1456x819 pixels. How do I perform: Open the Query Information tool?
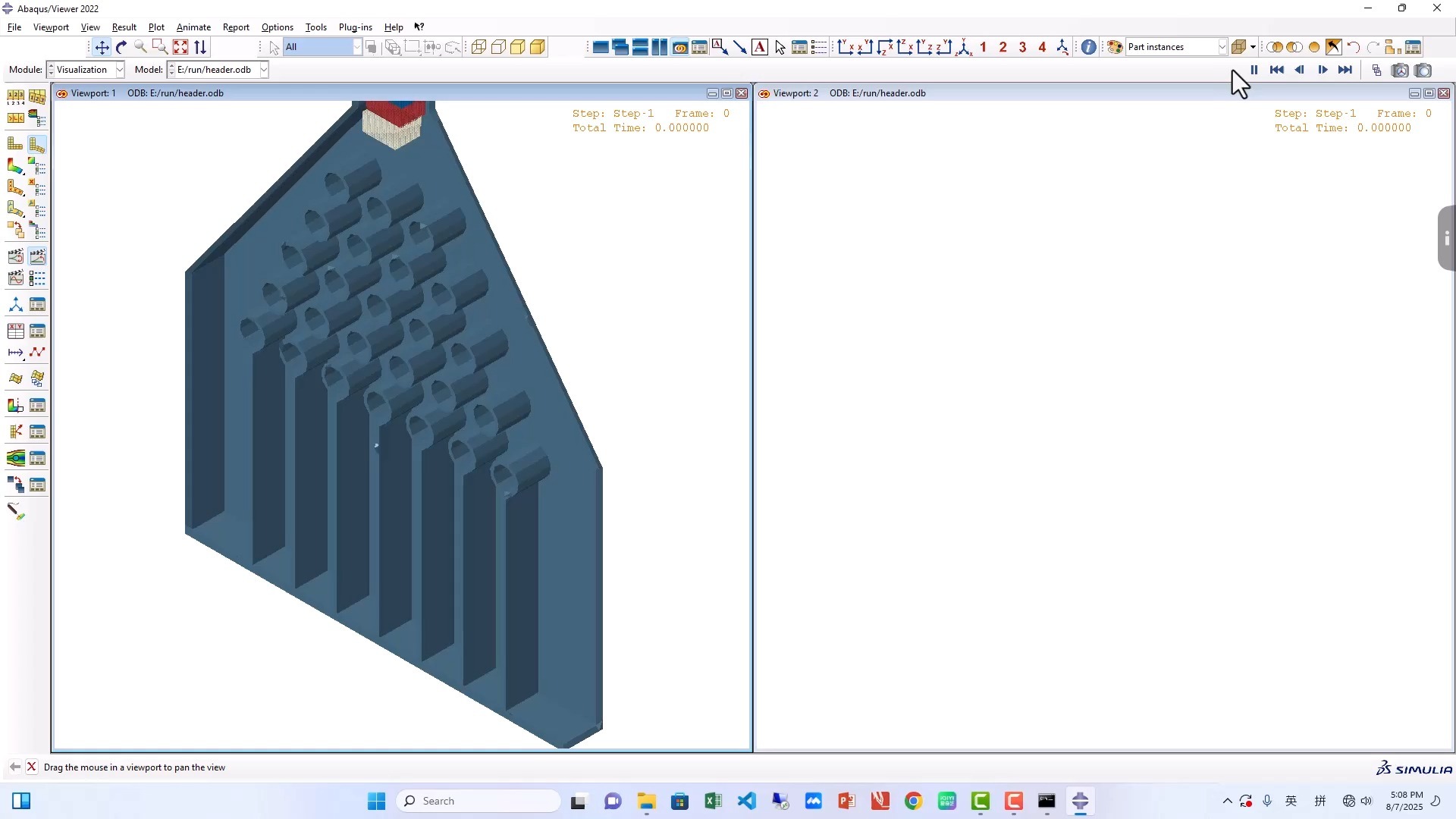[1088, 46]
